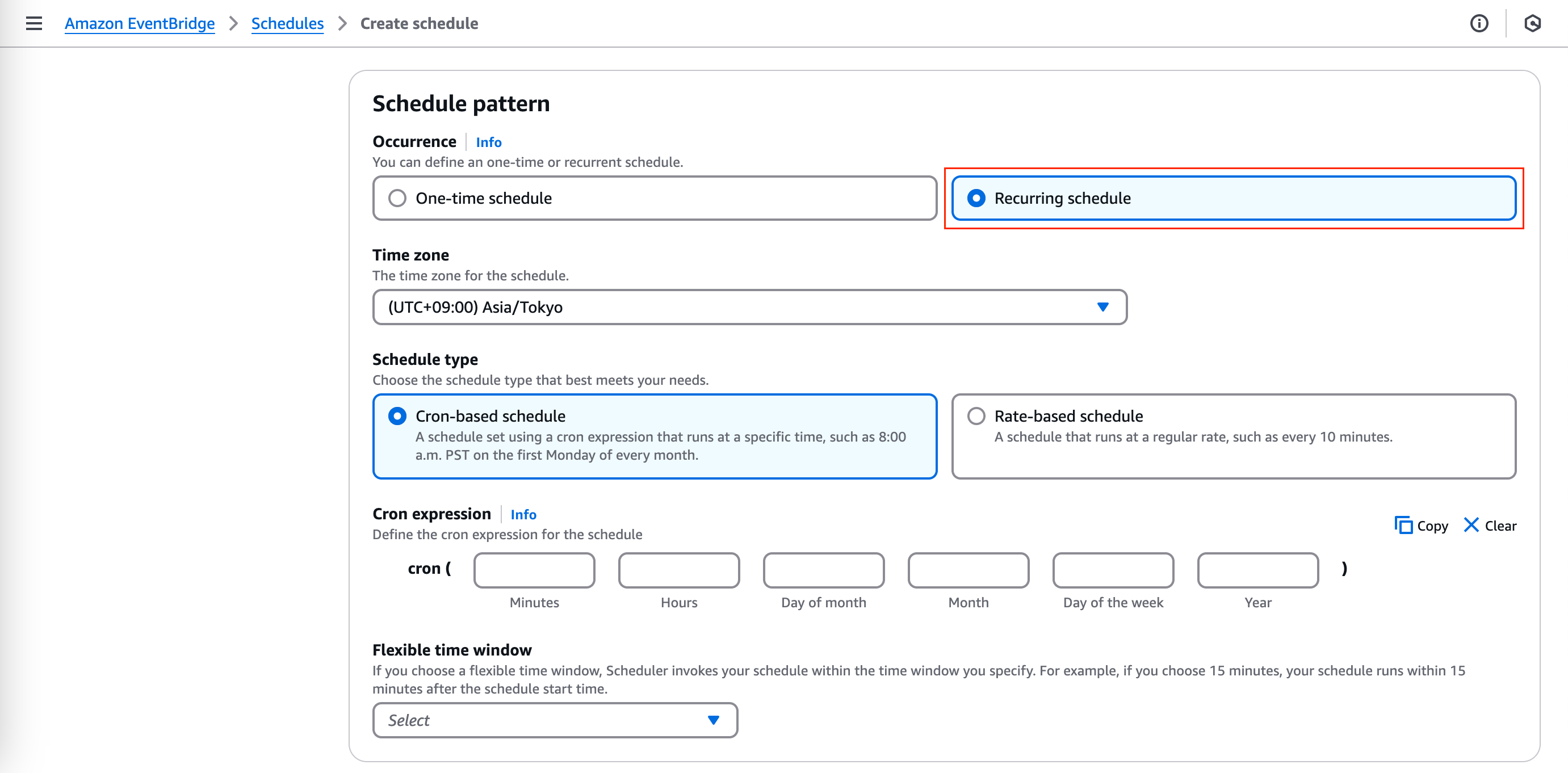Expand the Flexible time window Select dropdown

555,721
